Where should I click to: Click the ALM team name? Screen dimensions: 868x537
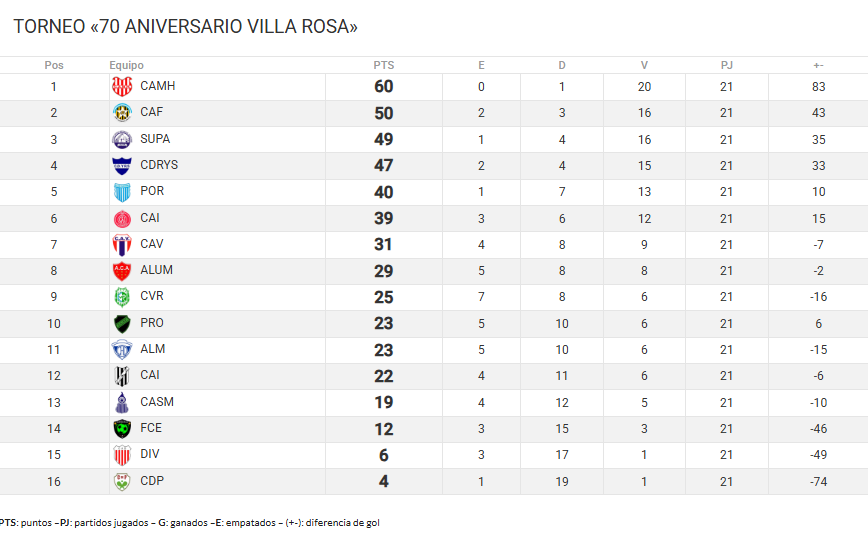click(x=152, y=349)
